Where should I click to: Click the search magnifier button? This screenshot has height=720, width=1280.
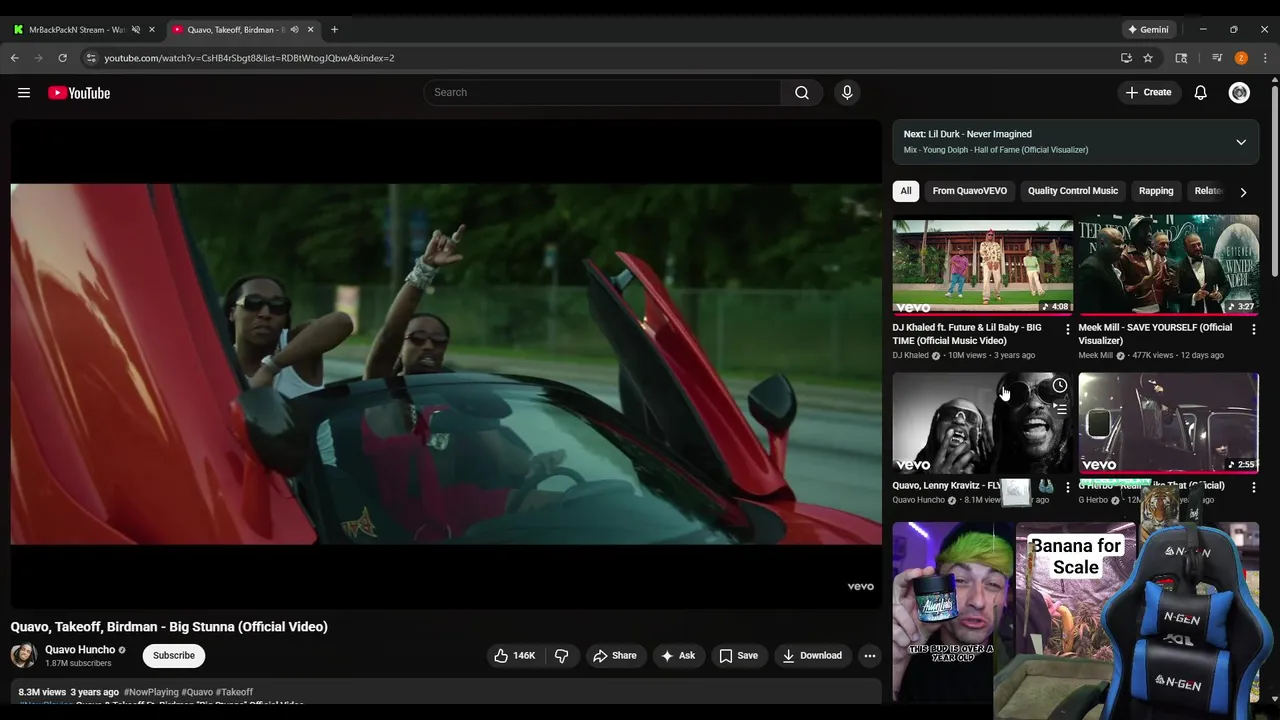802,93
